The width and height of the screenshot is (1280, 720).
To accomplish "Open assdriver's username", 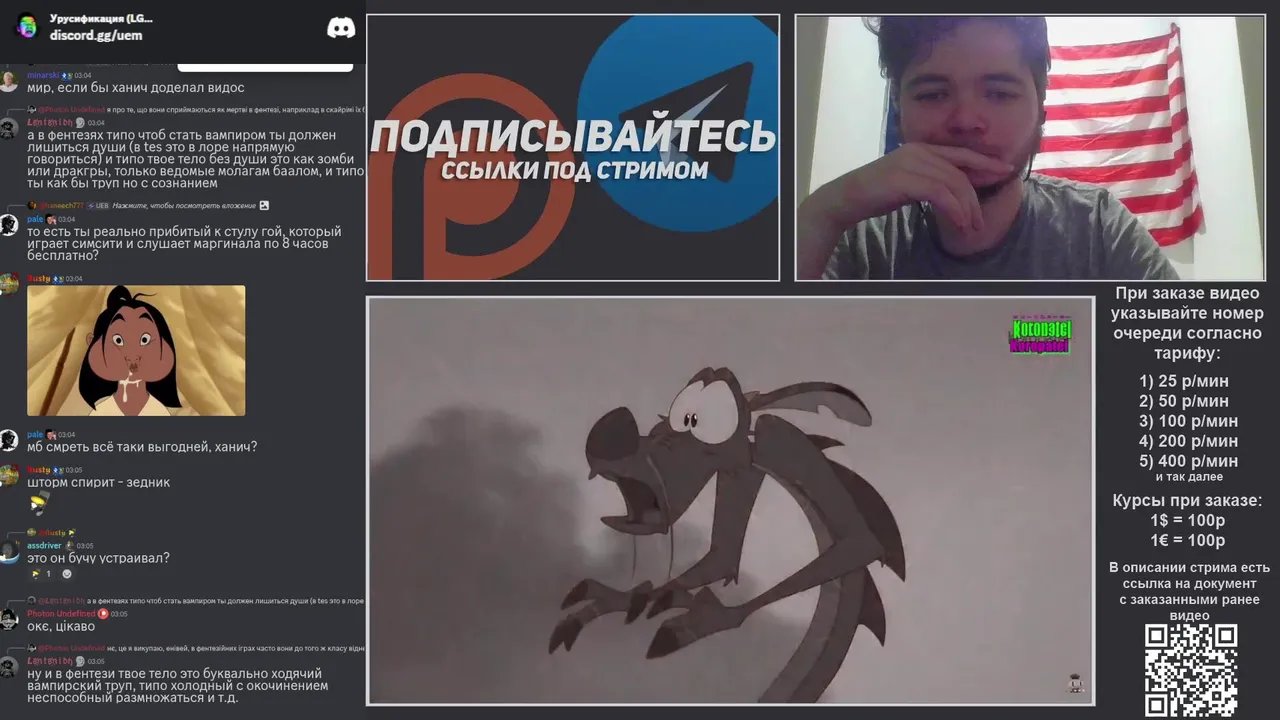I will tap(44, 546).
